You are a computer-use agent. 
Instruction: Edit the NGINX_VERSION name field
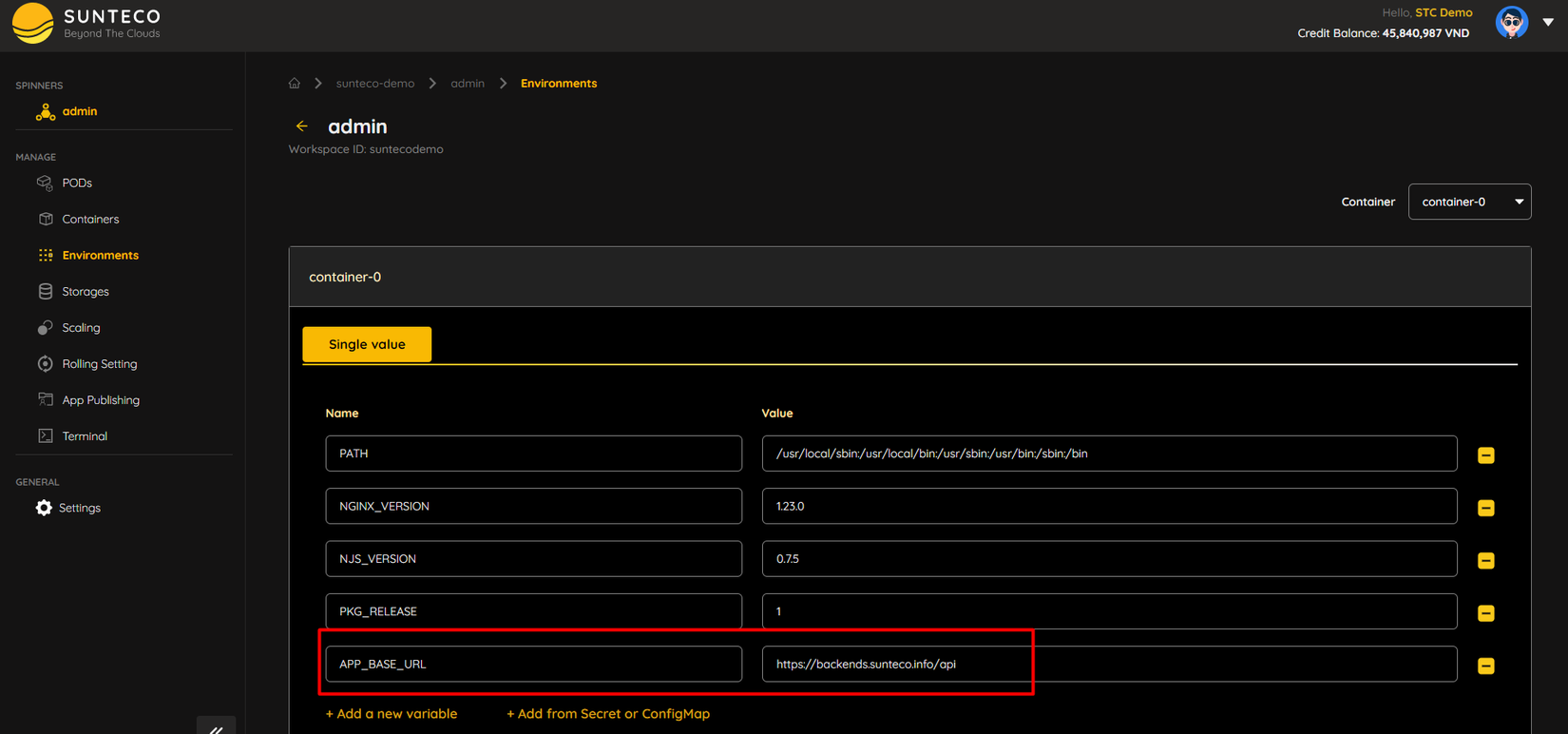533,506
